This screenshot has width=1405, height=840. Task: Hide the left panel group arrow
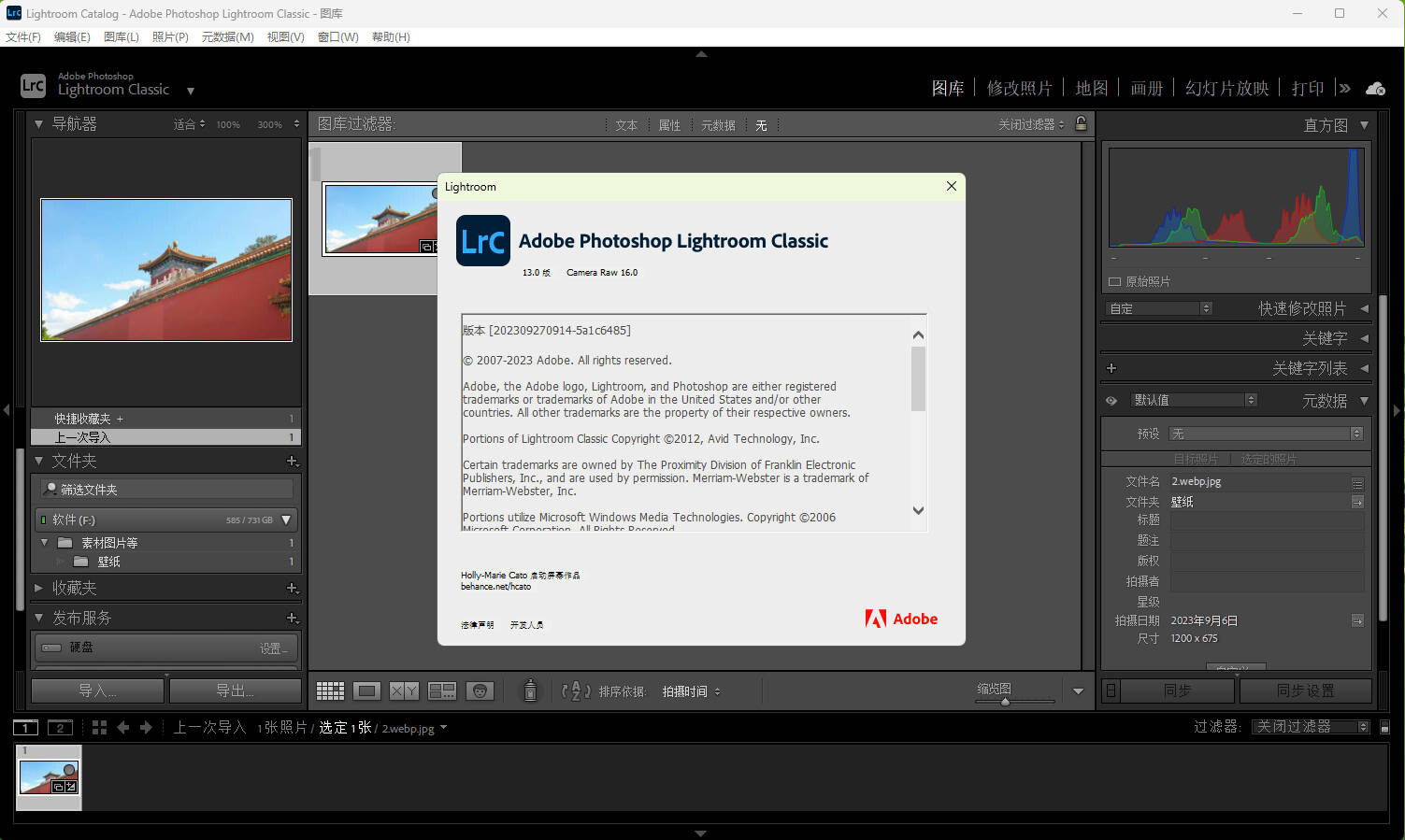6,409
